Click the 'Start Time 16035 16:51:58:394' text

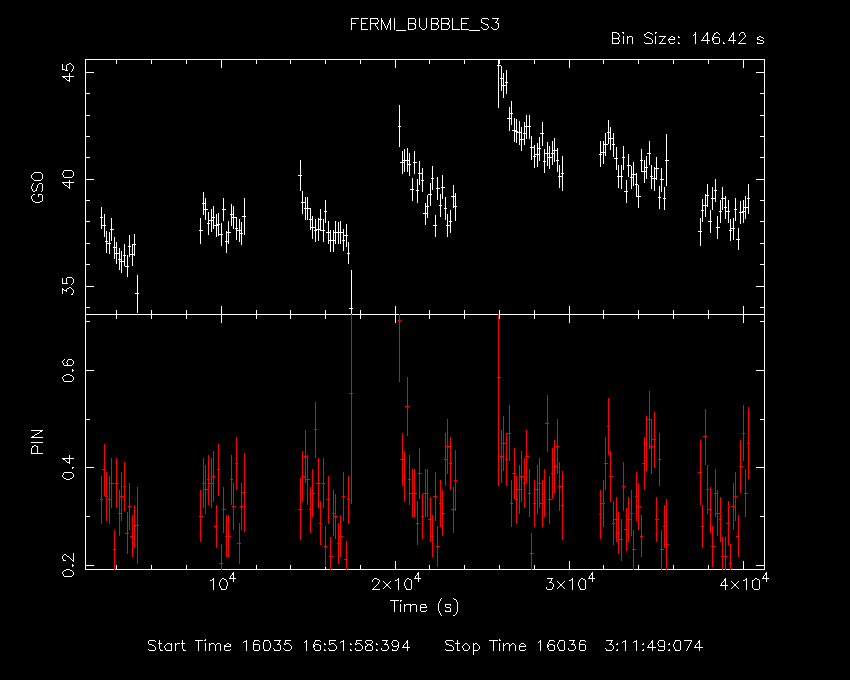coord(279,646)
